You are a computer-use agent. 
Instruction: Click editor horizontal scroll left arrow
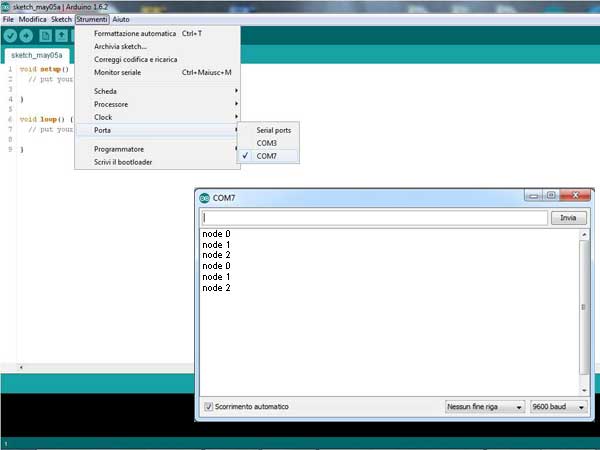pos(21,367)
